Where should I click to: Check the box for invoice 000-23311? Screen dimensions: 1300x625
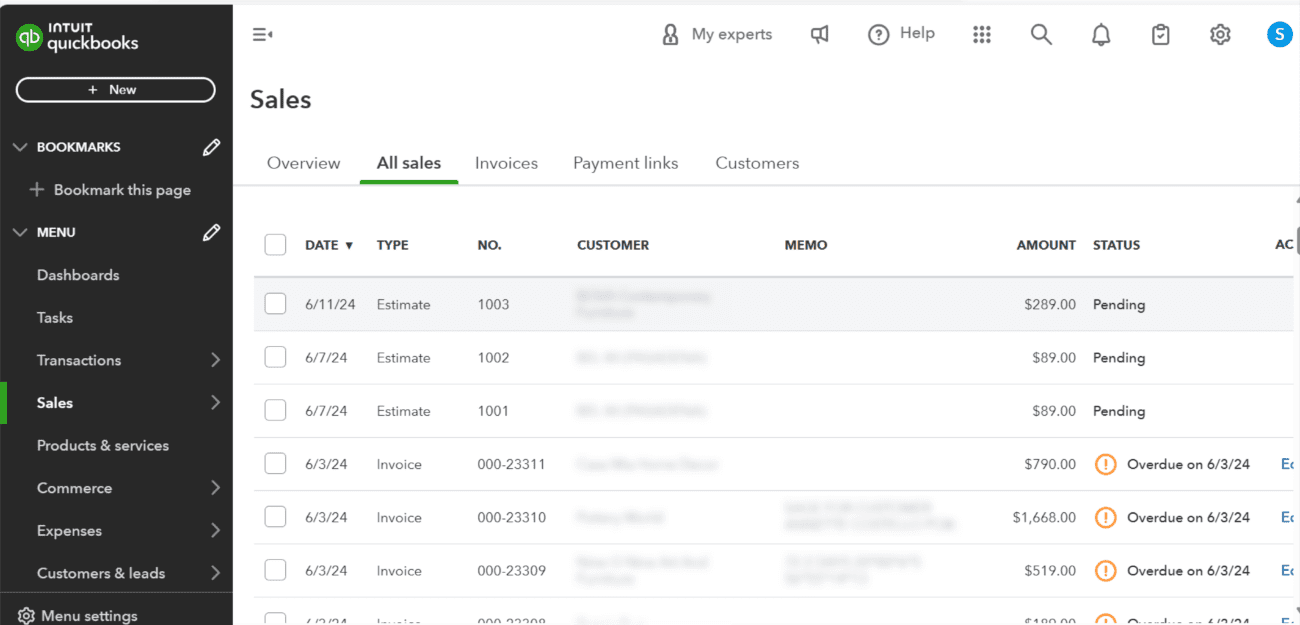pyautogui.click(x=275, y=464)
